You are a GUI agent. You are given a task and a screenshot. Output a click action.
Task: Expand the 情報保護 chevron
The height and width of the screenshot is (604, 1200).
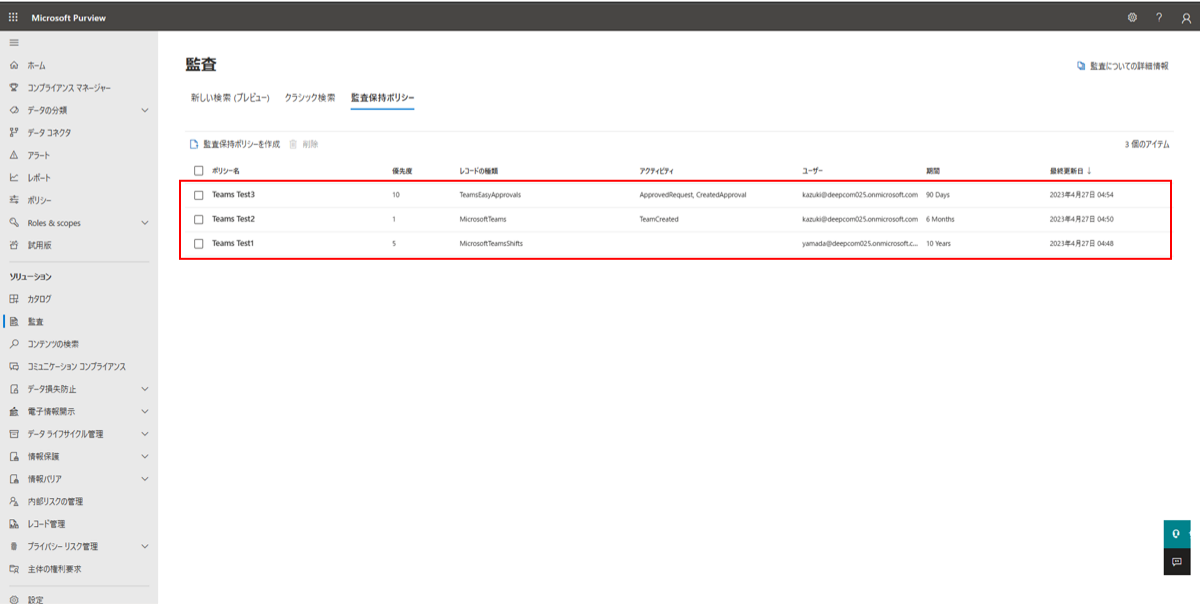[x=145, y=456]
